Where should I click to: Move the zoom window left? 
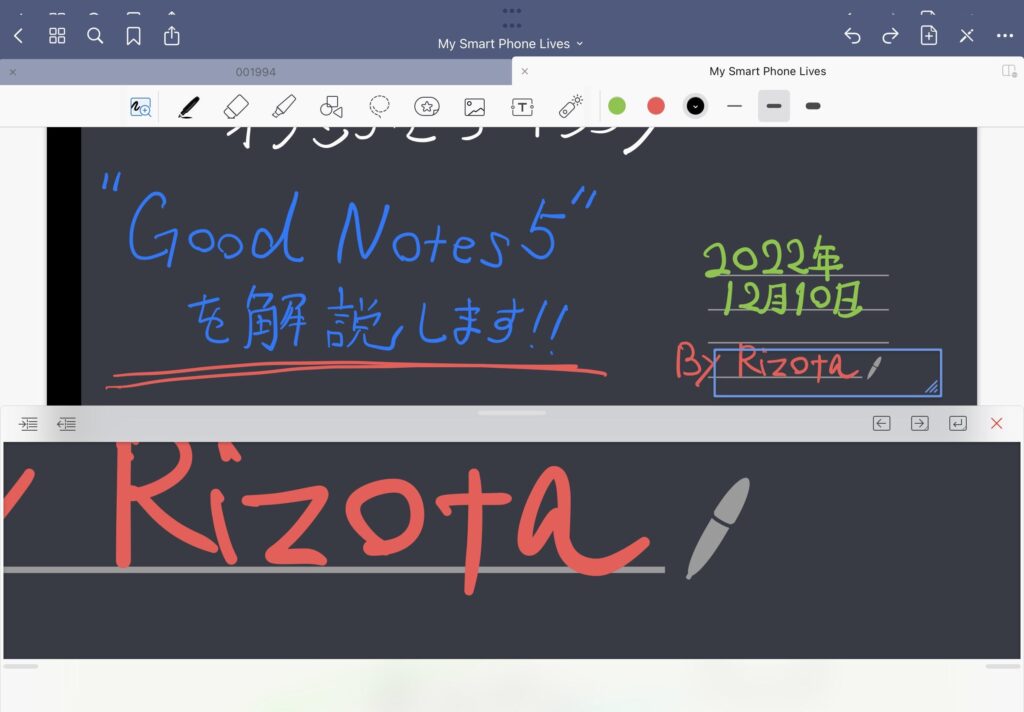point(882,423)
